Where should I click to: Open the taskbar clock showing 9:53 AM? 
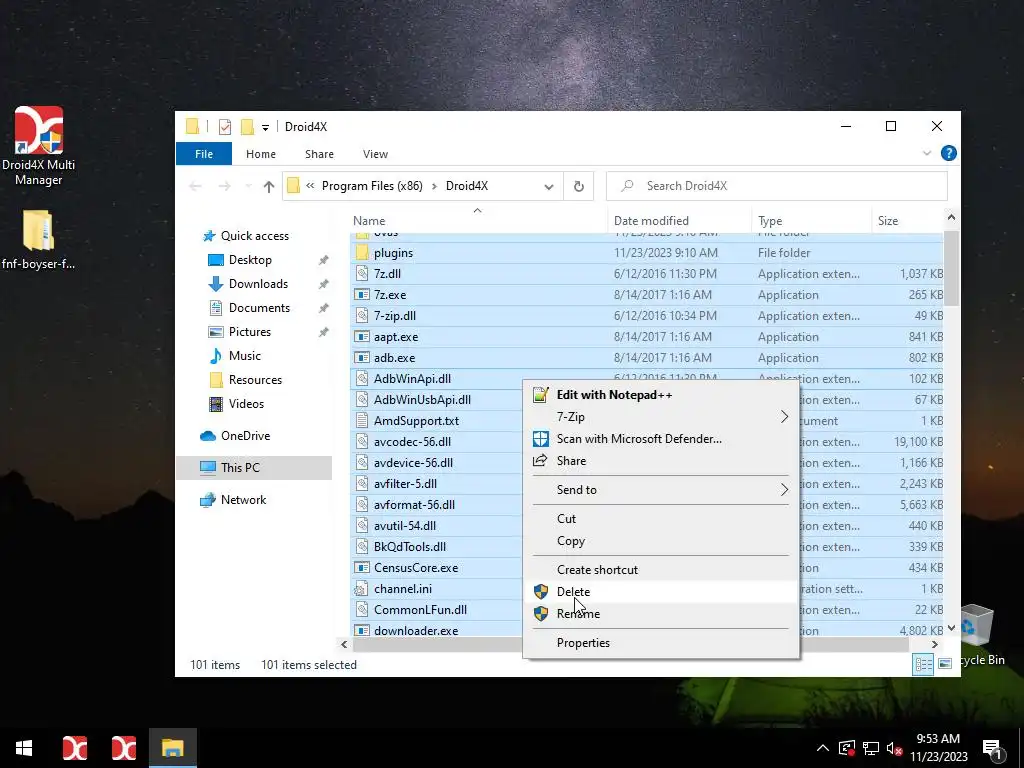[938, 748]
